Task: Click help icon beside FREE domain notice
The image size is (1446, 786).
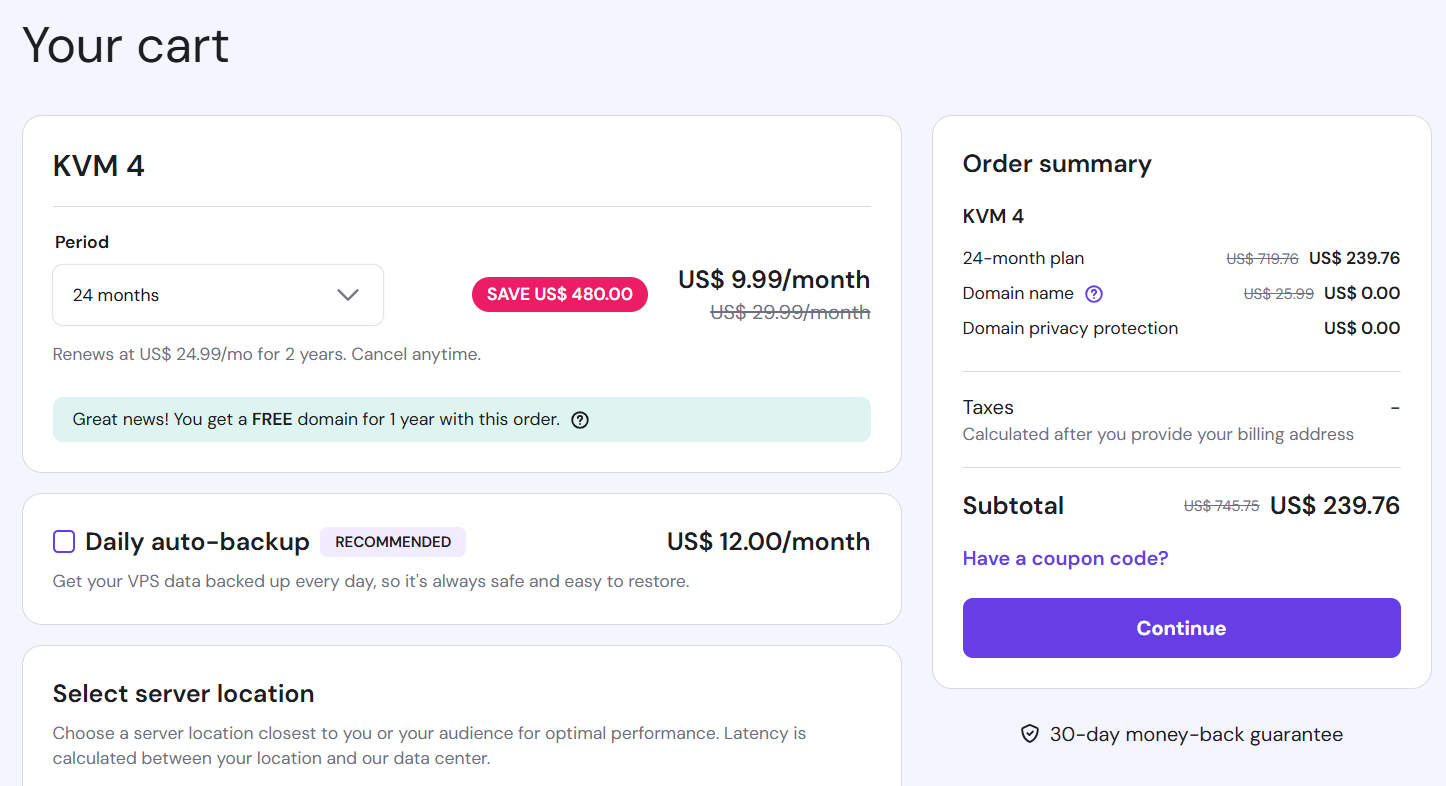Action: [x=580, y=420]
